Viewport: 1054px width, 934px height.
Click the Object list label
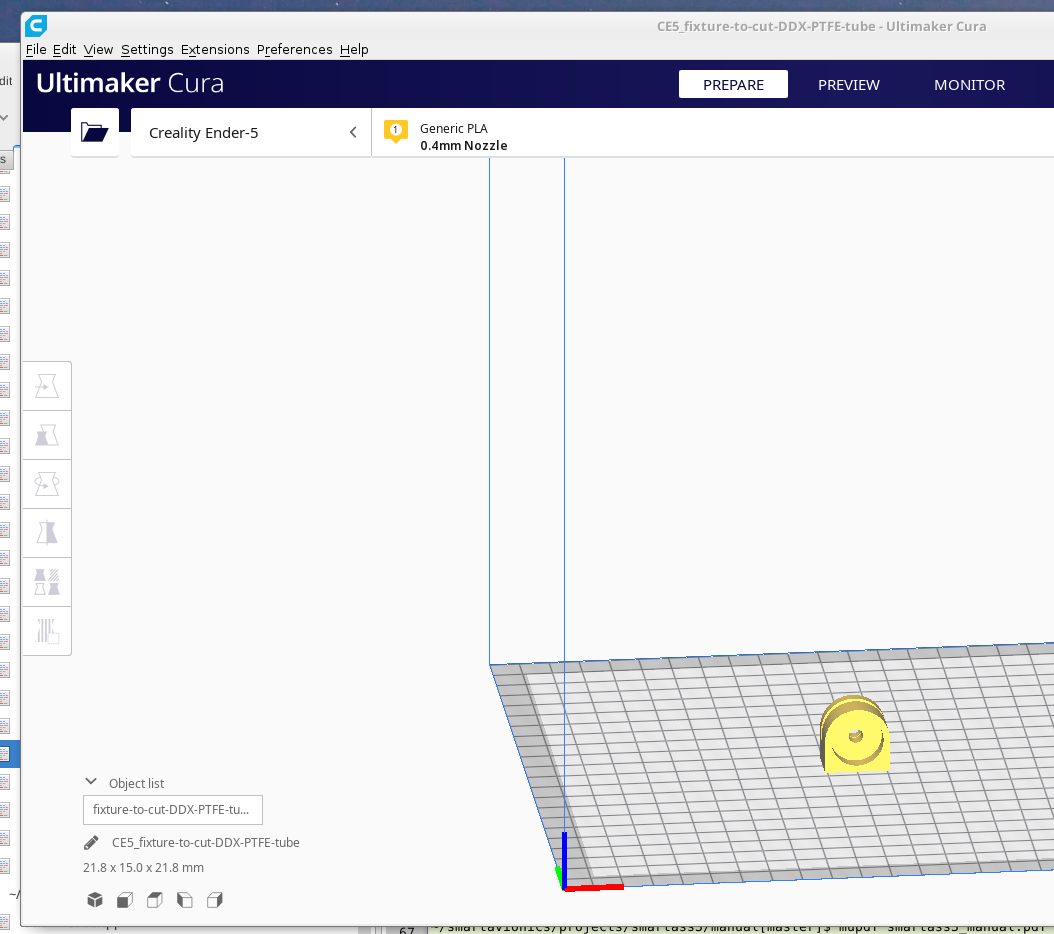coord(136,783)
